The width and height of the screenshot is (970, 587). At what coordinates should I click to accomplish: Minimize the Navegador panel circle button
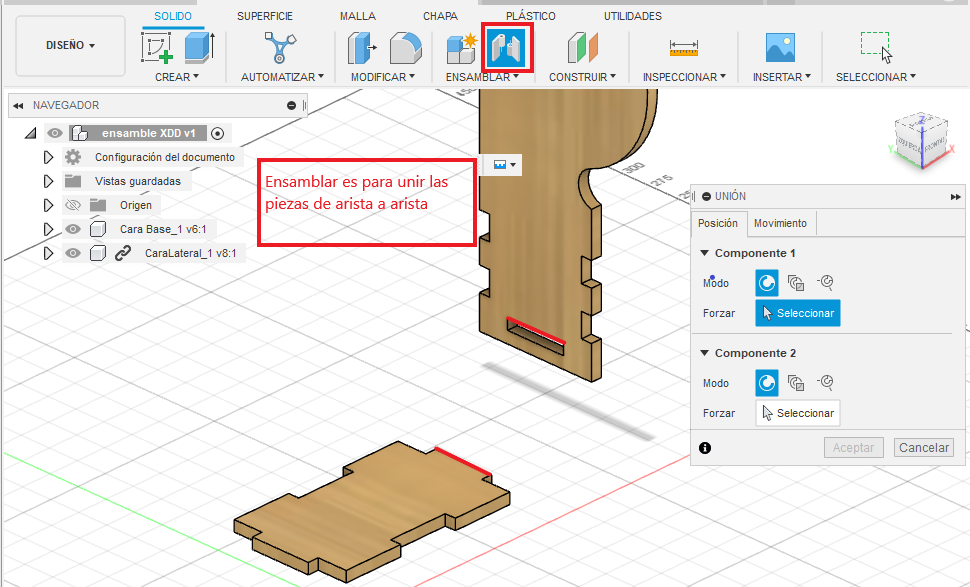291,105
